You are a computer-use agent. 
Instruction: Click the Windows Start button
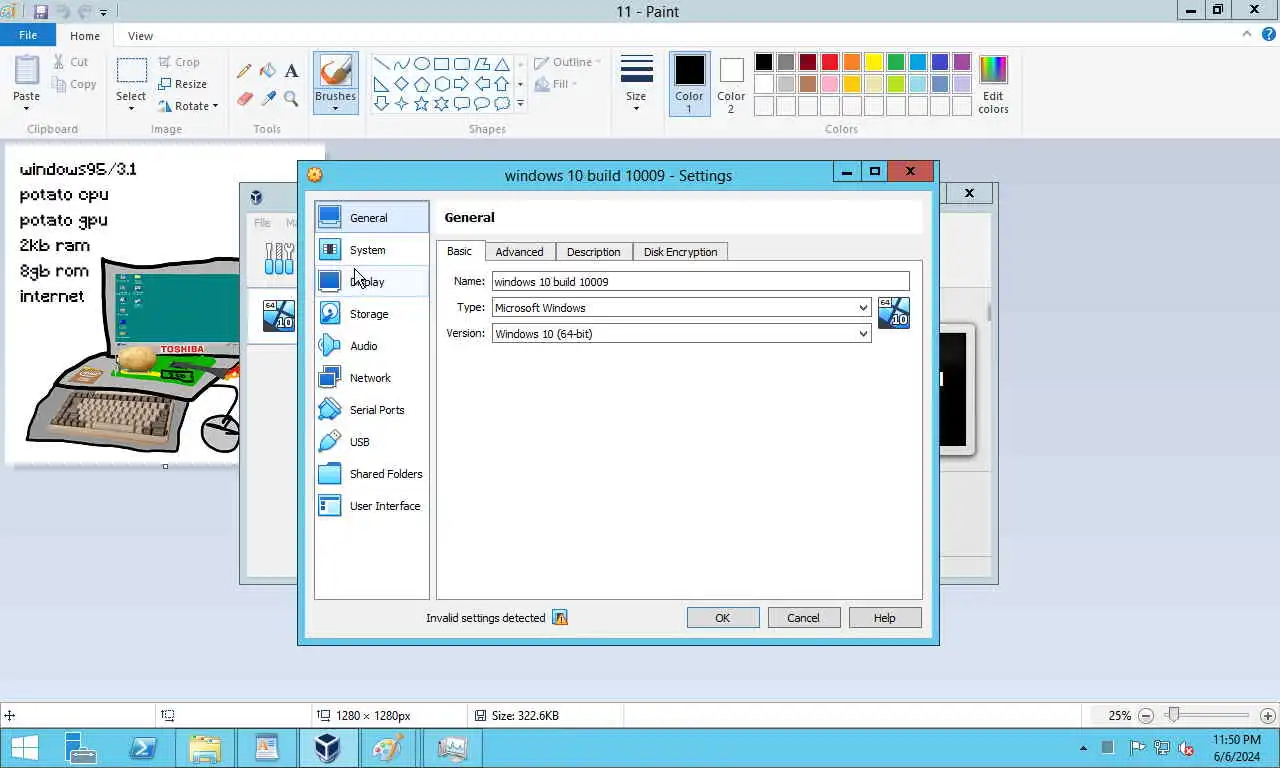tap(24, 748)
